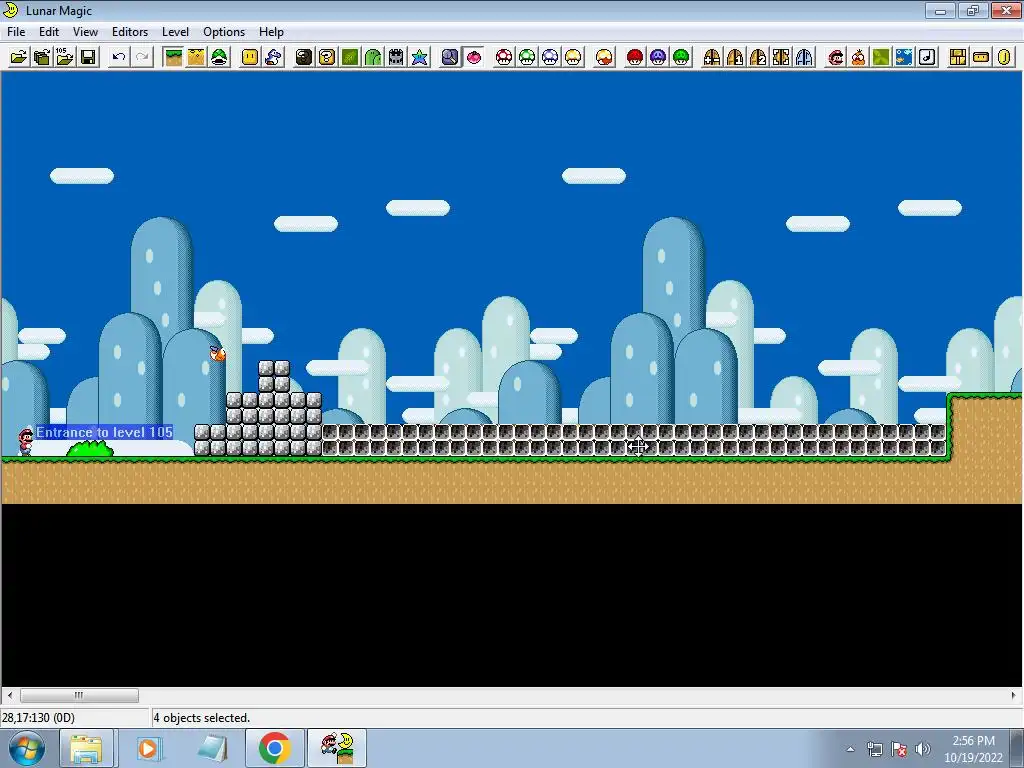Image resolution: width=1024 pixels, height=768 pixels.
Task: Click the orange duck-like sprite toolbar icon
Action: click(x=858, y=57)
